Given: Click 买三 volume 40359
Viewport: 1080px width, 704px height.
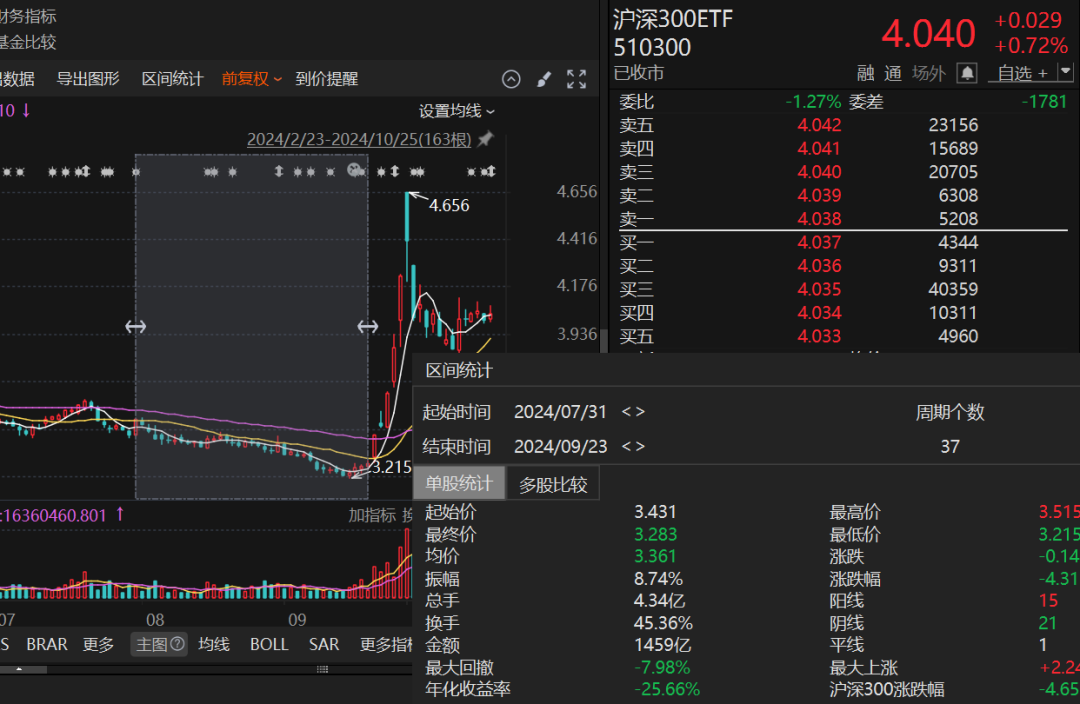Looking at the screenshot, I should 953,289.
